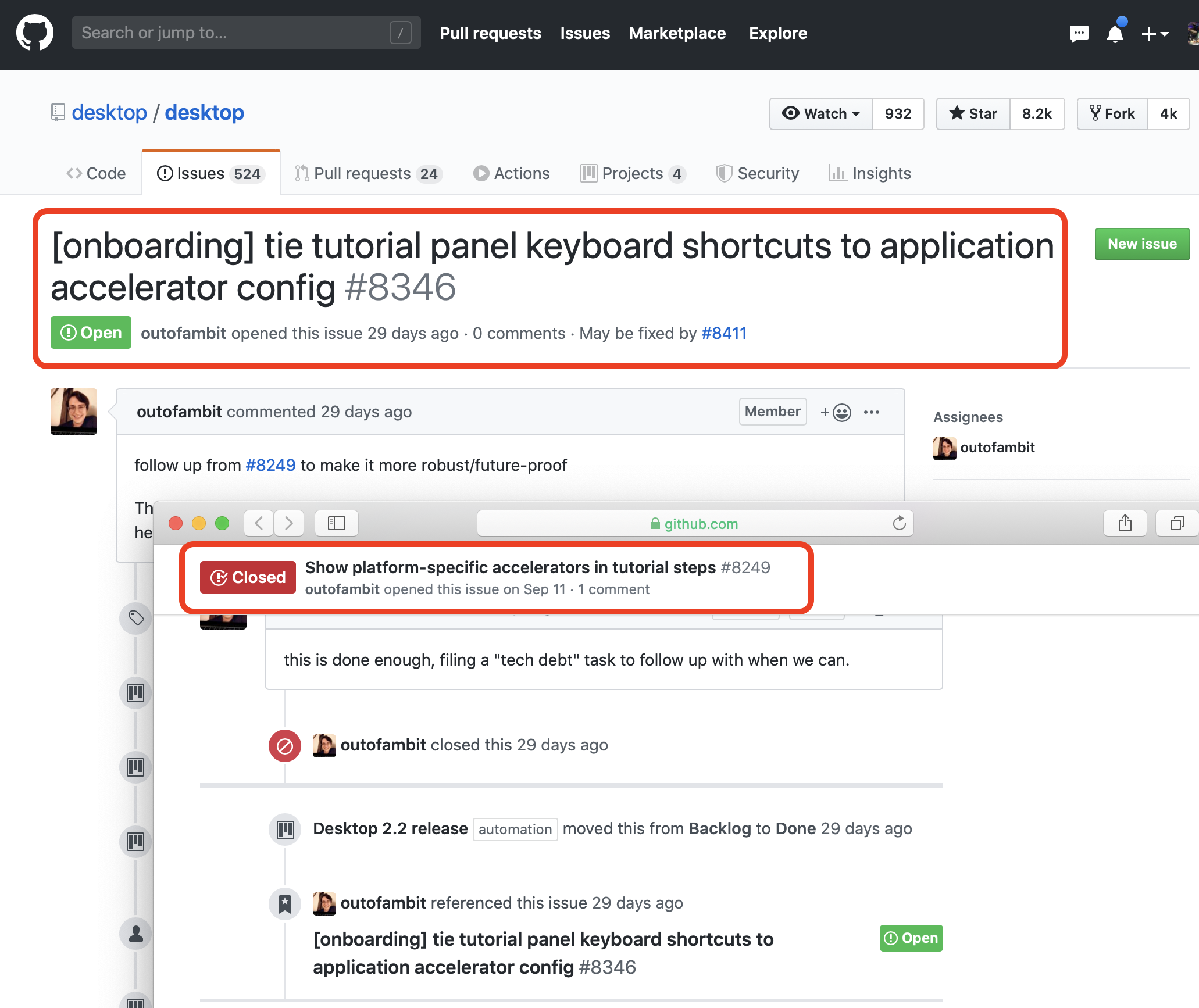1199x1008 pixels.
Task: Open the Insights tab
Action: coord(870,173)
